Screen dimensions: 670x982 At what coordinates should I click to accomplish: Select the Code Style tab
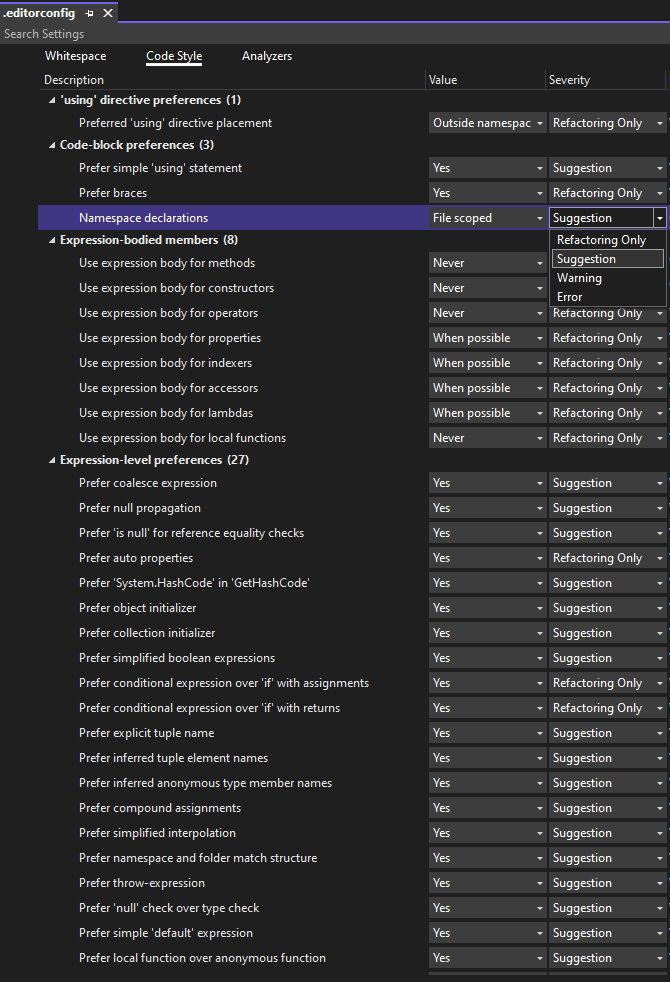coord(173,56)
